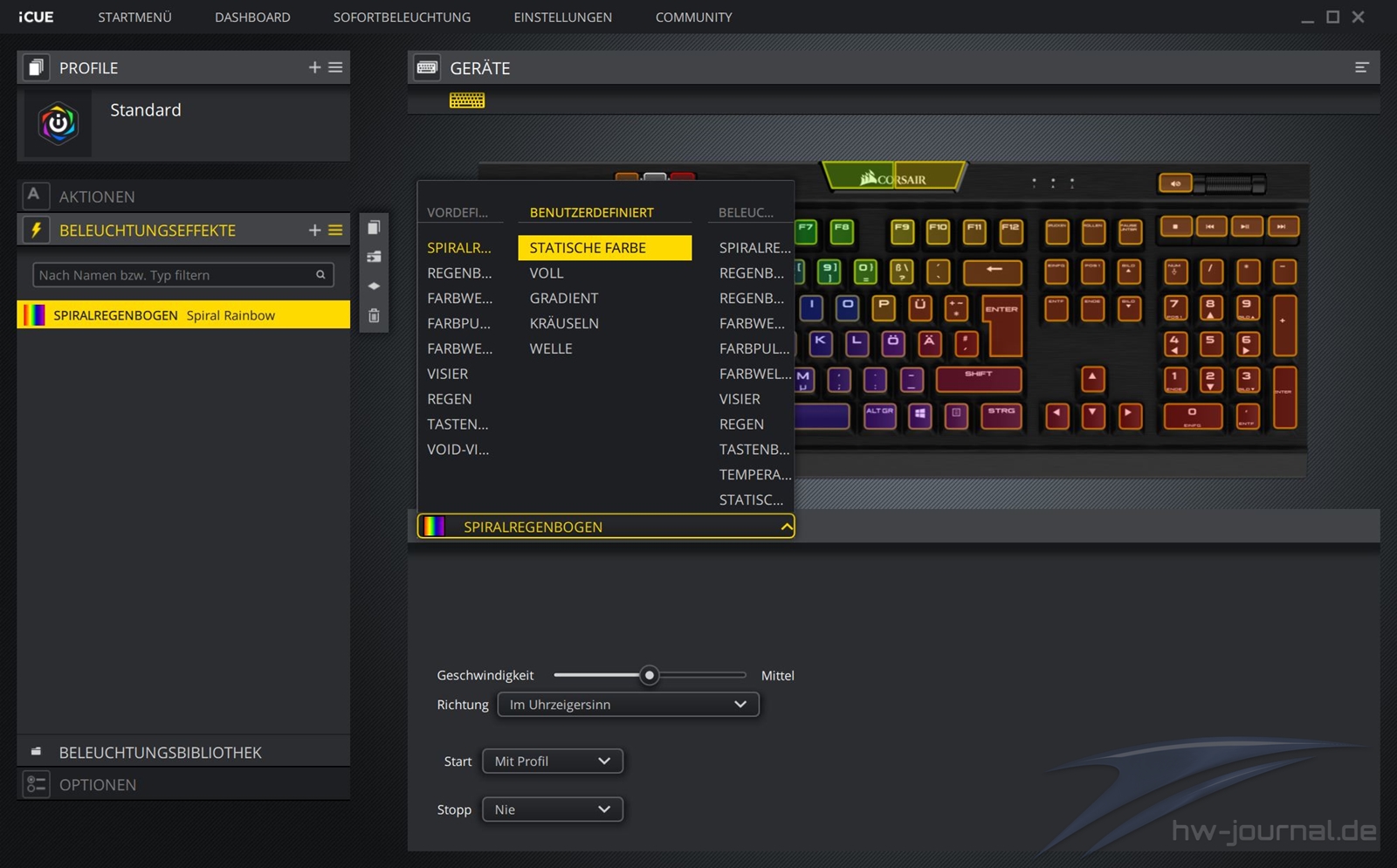Click the Windows key on keyboard image
The height and width of the screenshot is (868, 1397).
point(919,415)
